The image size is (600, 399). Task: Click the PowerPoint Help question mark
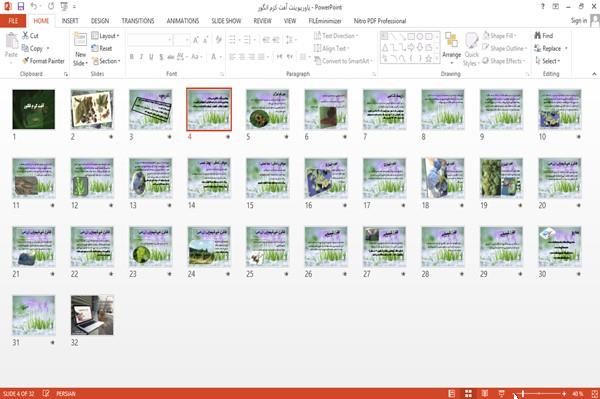543,7
